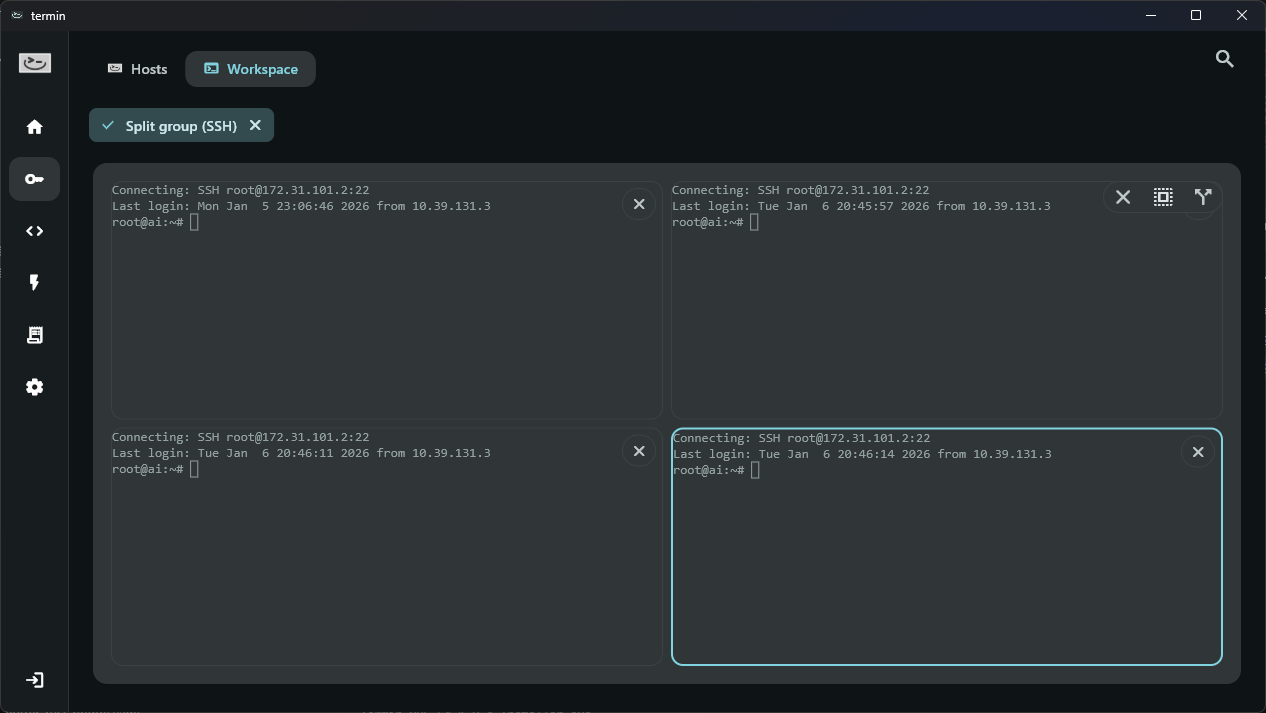1266x713 pixels.
Task: Click the dashed-square select icon in pane toolbar
Action: [1163, 197]
